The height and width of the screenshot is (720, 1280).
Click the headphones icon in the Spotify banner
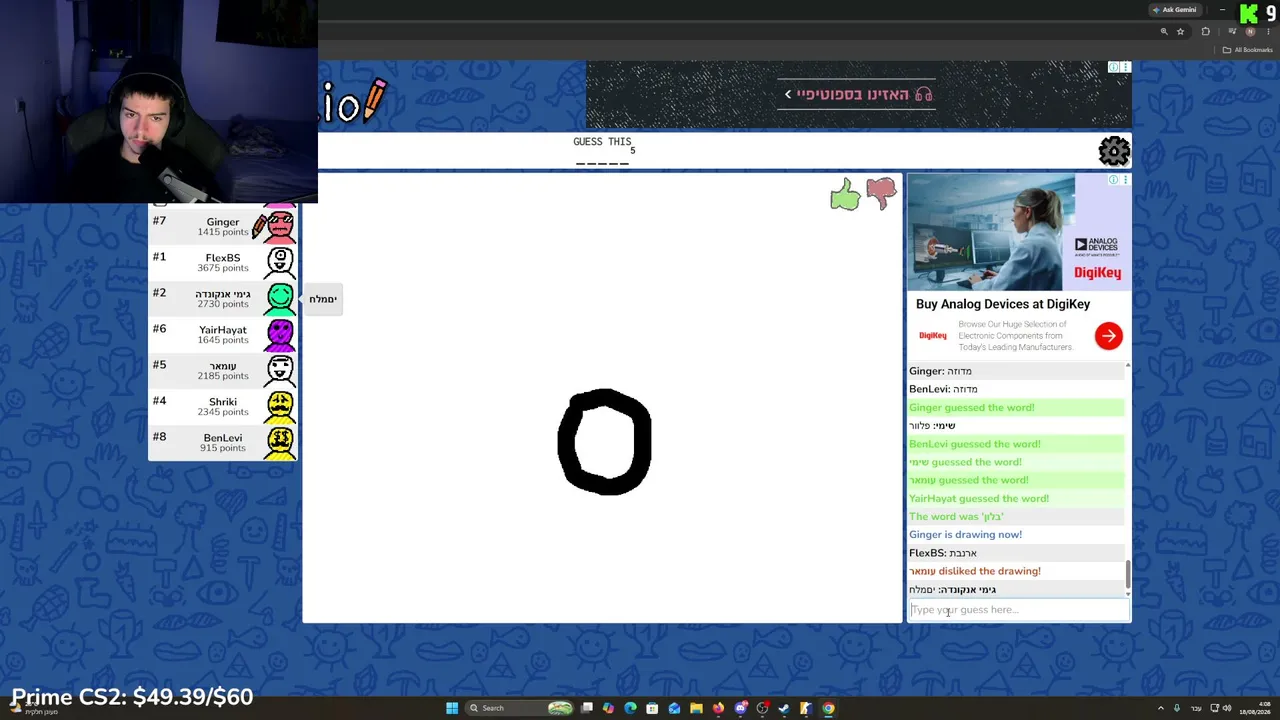click(924, 94)
